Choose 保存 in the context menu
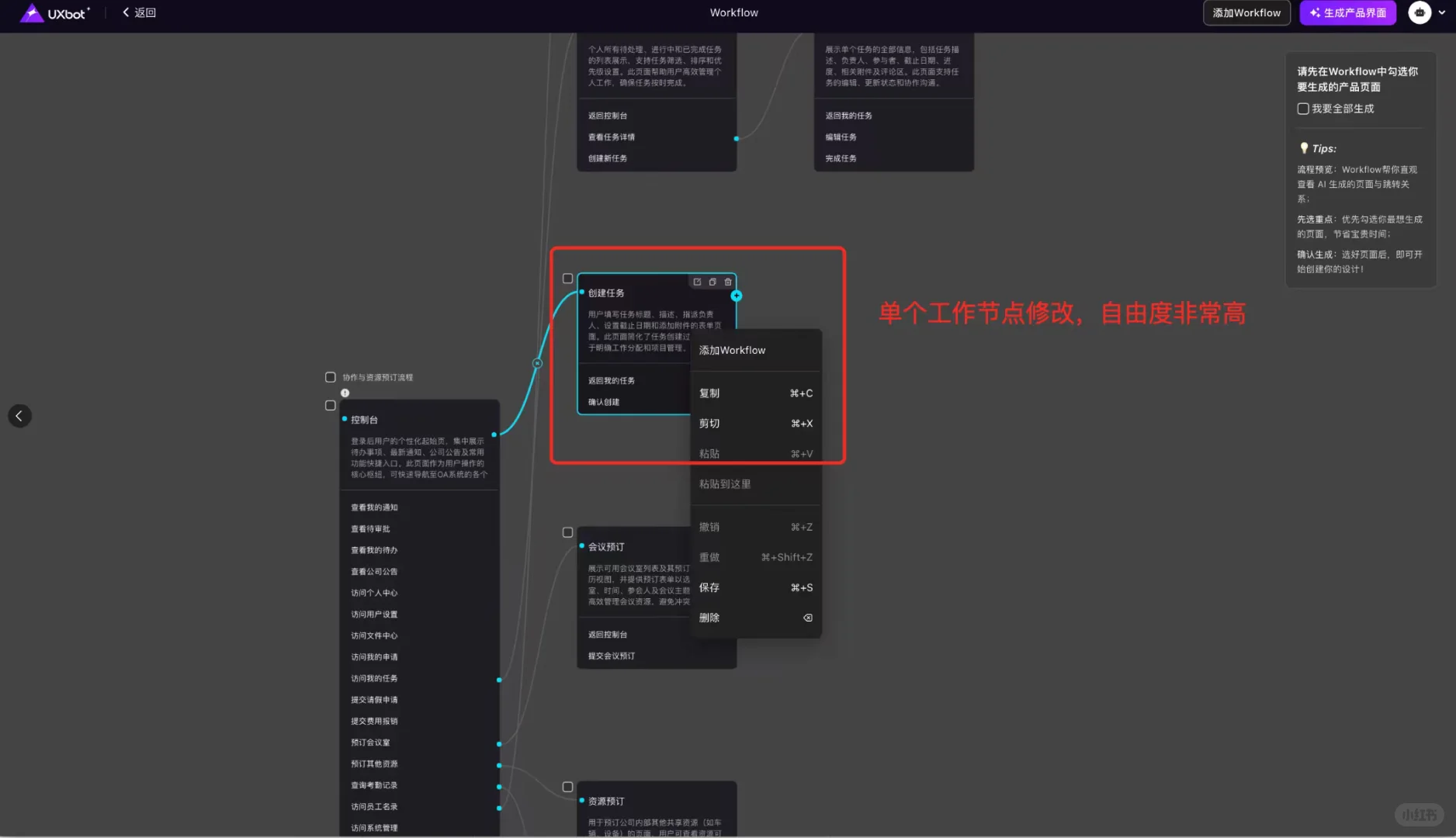1456x838 pixels. click(x=756, y=587)
